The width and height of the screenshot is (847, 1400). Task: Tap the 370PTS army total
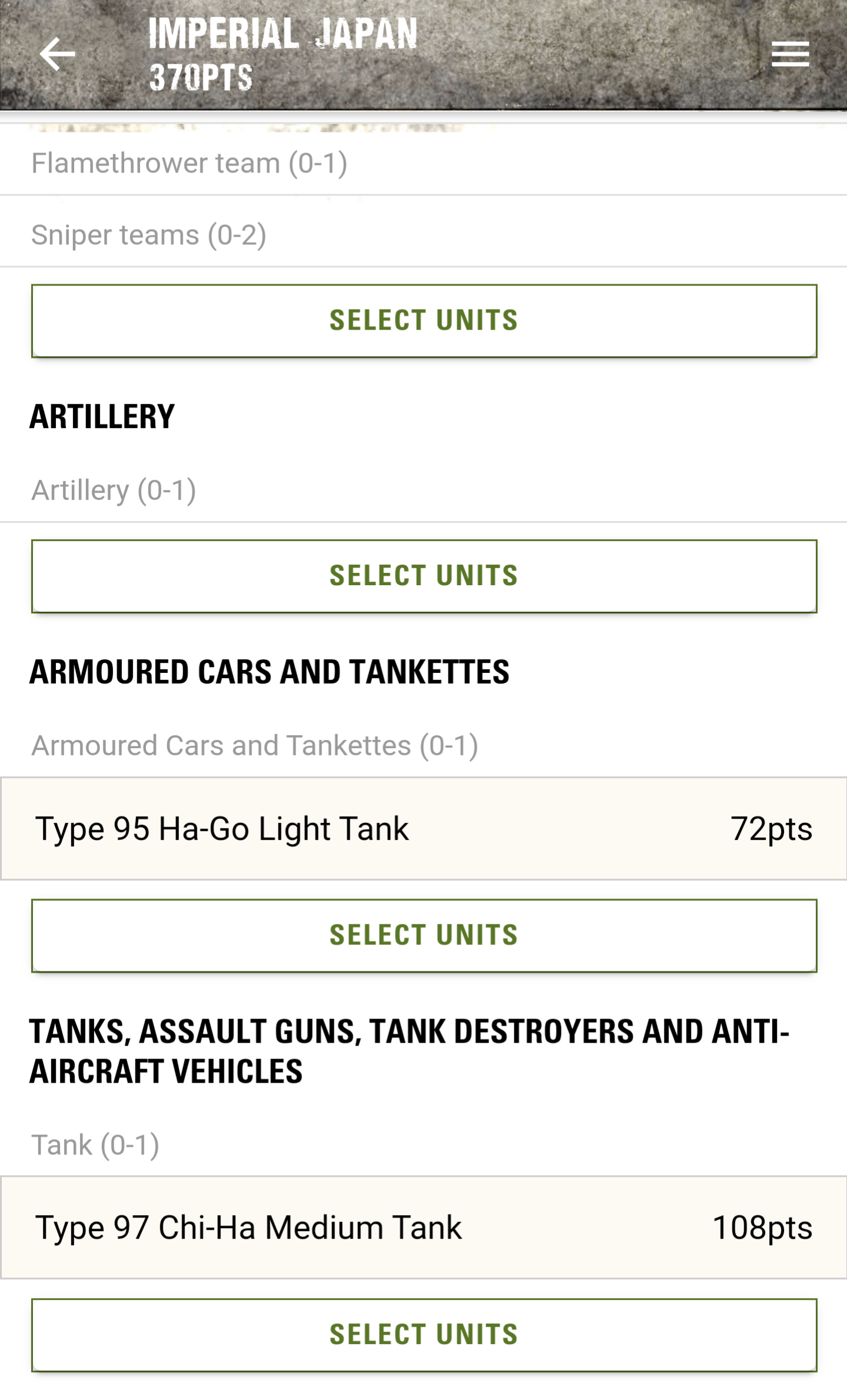[x=201, y=78]
